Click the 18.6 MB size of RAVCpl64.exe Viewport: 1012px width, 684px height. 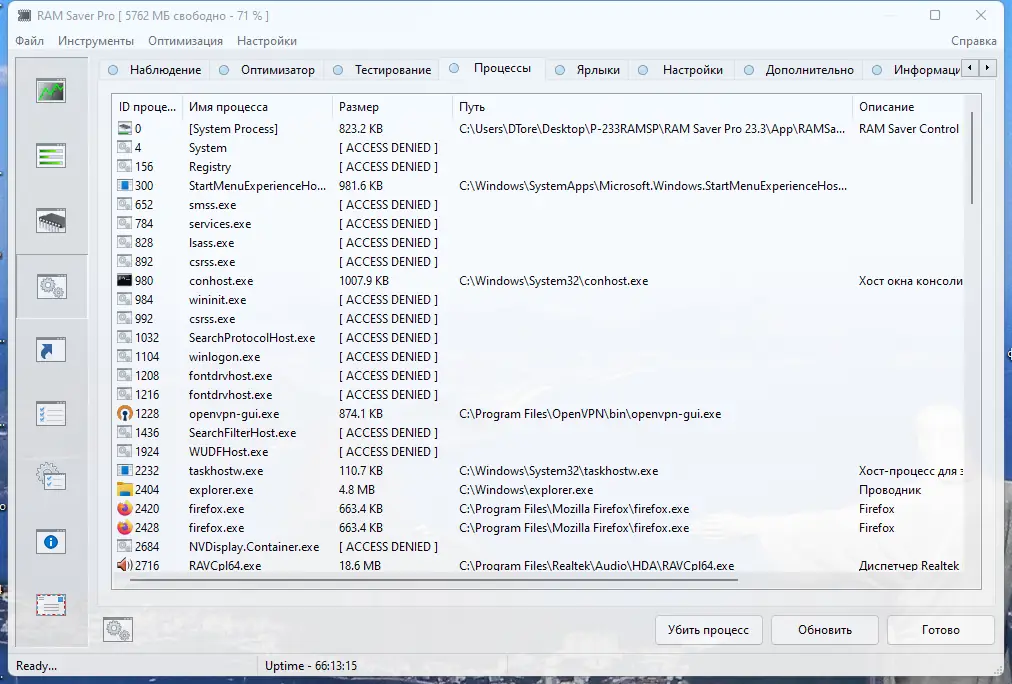coord(359,566)
